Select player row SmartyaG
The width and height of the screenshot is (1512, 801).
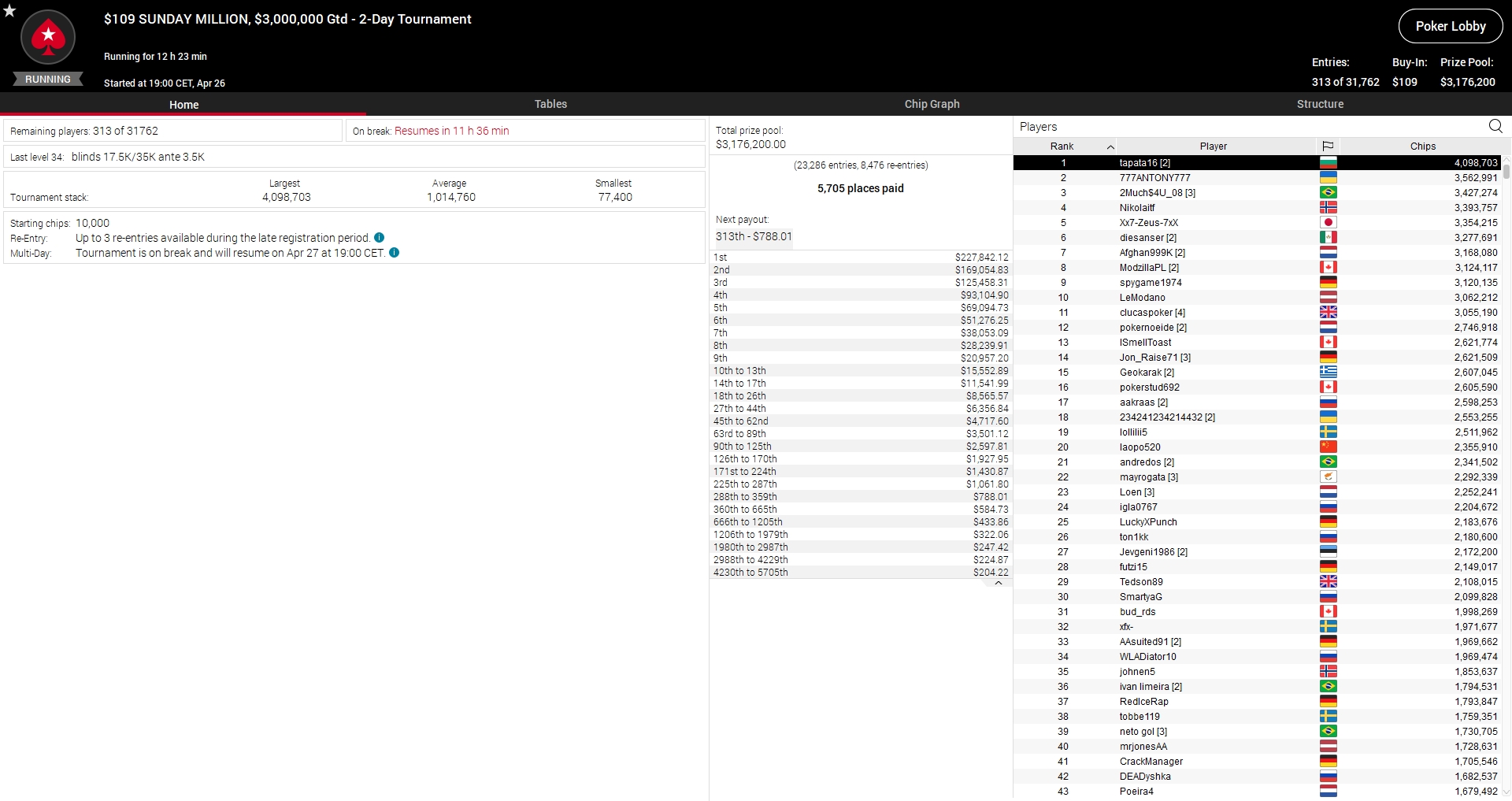[1257, 597]
